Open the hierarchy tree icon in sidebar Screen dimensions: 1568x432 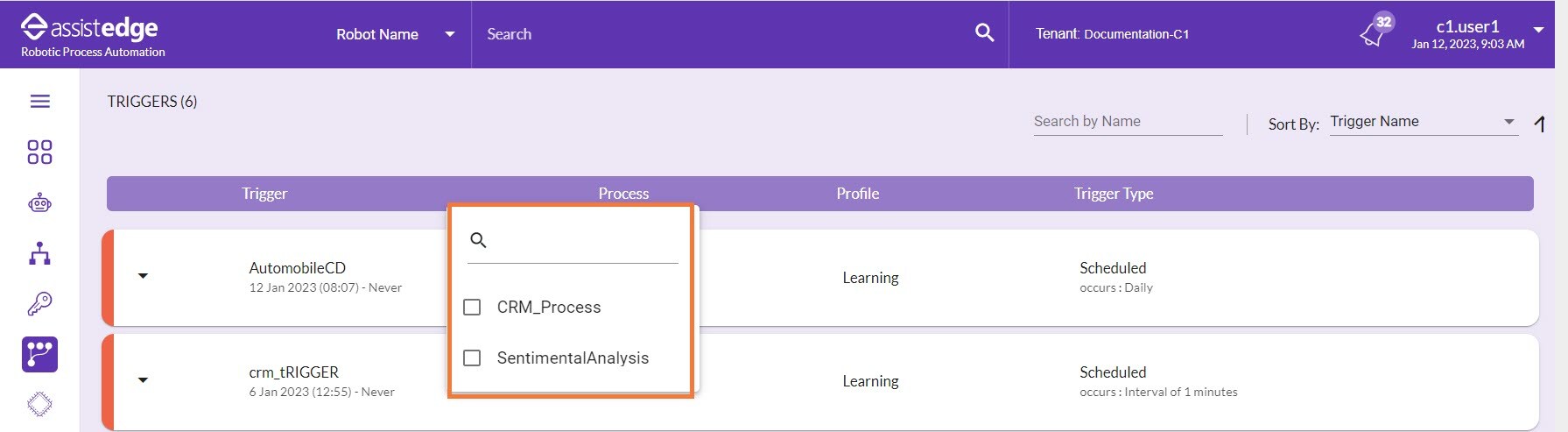tap(40, 254)
